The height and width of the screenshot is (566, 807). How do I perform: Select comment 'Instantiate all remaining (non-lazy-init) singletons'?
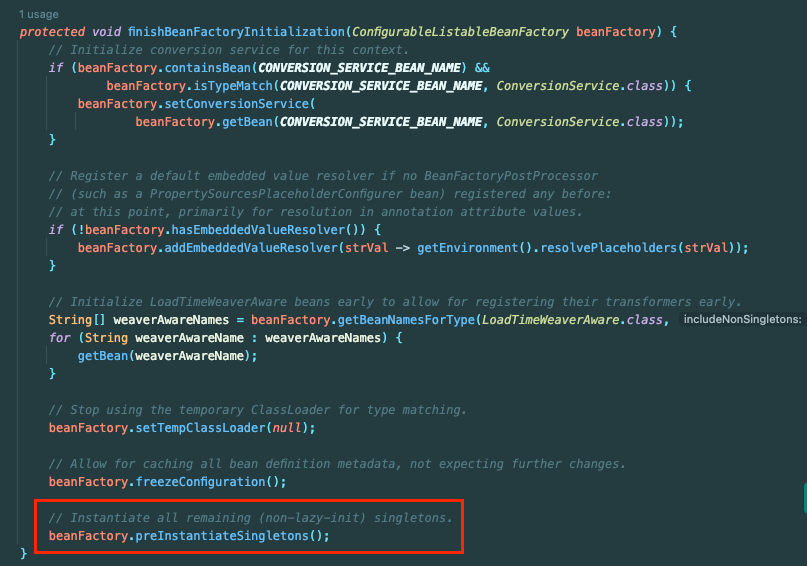coord(251,518)
